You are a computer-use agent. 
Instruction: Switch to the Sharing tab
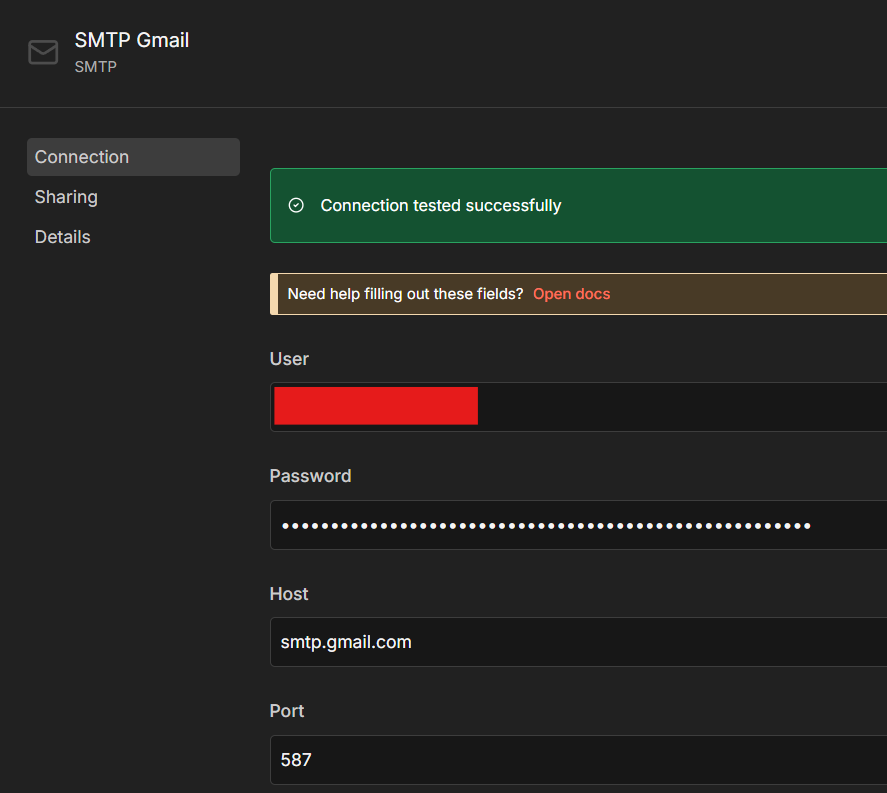coord(66,197)
